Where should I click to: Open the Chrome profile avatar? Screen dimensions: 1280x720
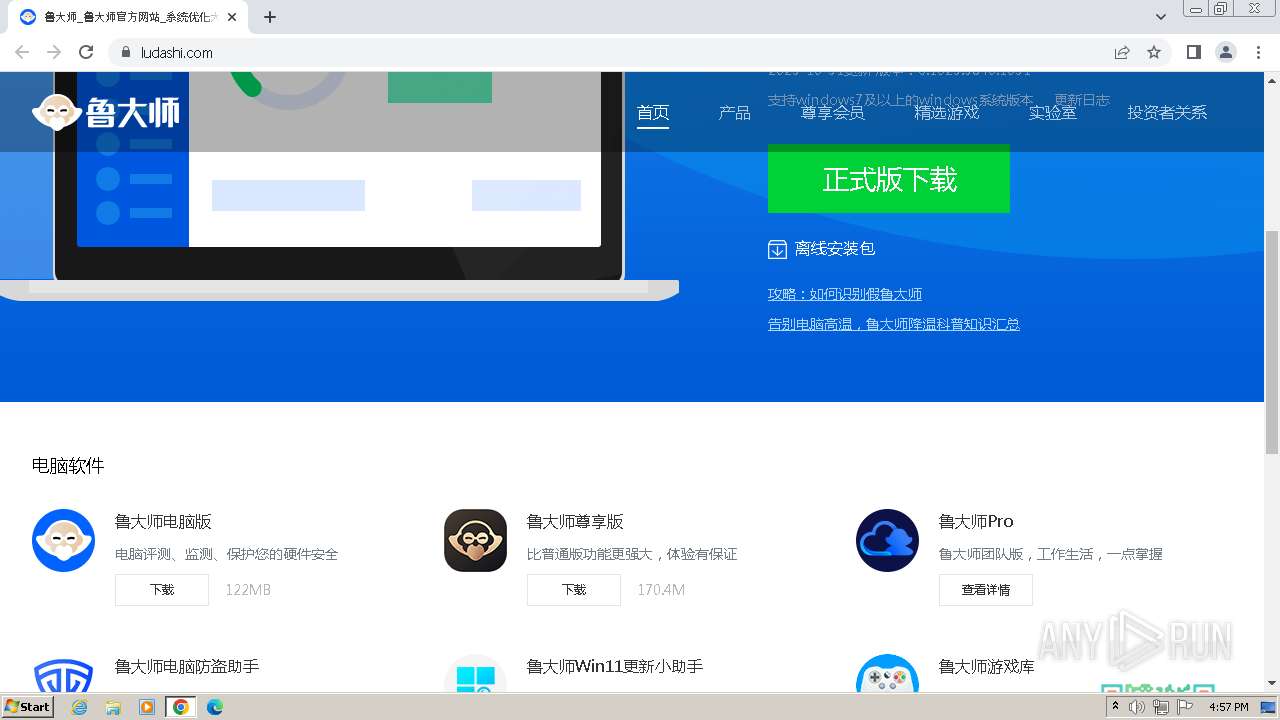[x=1226, y=52]
